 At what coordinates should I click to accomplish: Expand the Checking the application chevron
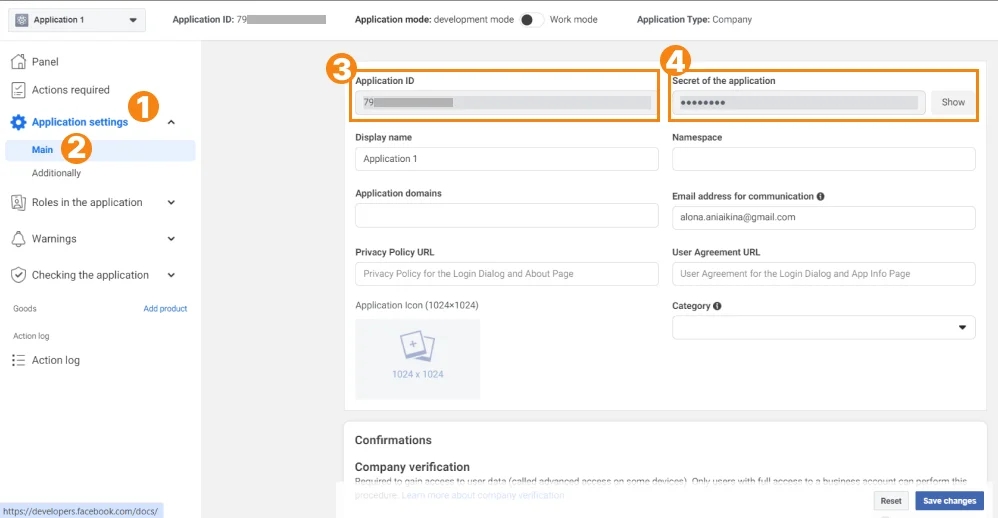[x=171, y=275]
